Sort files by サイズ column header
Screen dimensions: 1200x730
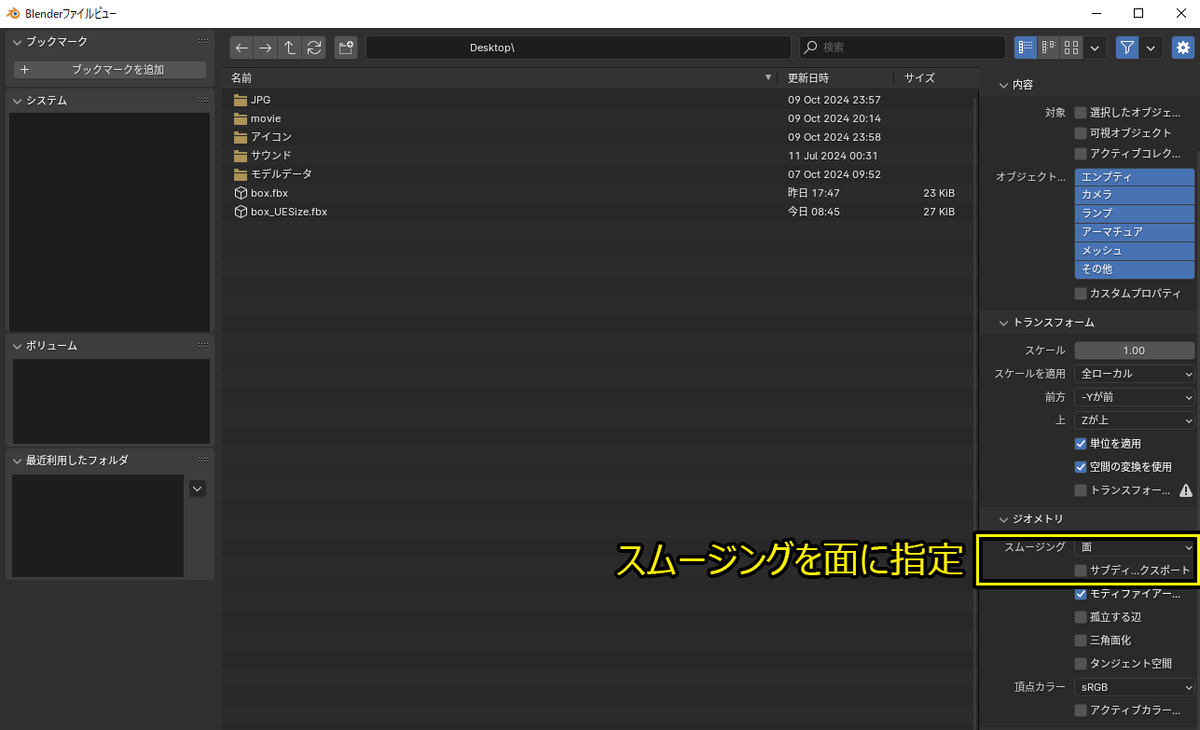[932, 78]
